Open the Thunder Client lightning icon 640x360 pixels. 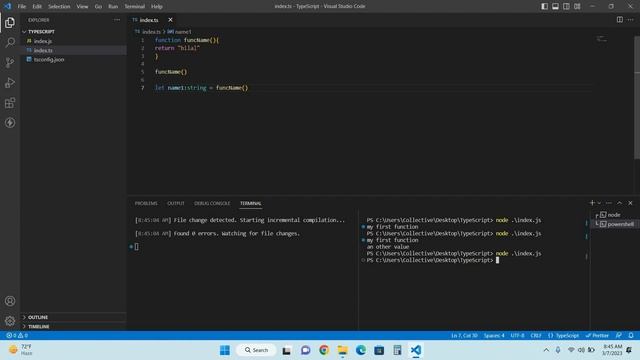pyautogui.click(x=10, y=122)
